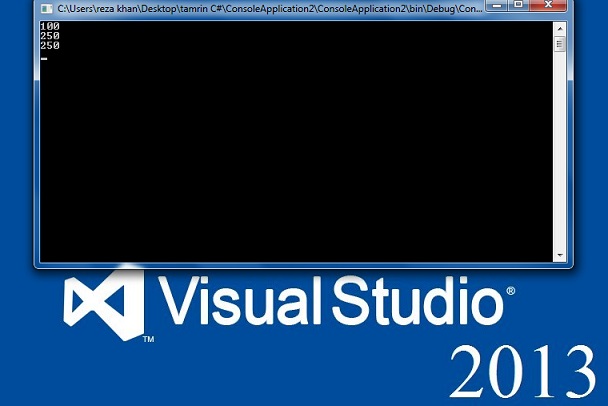This screenshot has height=406, width=608.
Task: Grab the vertical scrollbar thumb in console
Action: click(560, 44)
